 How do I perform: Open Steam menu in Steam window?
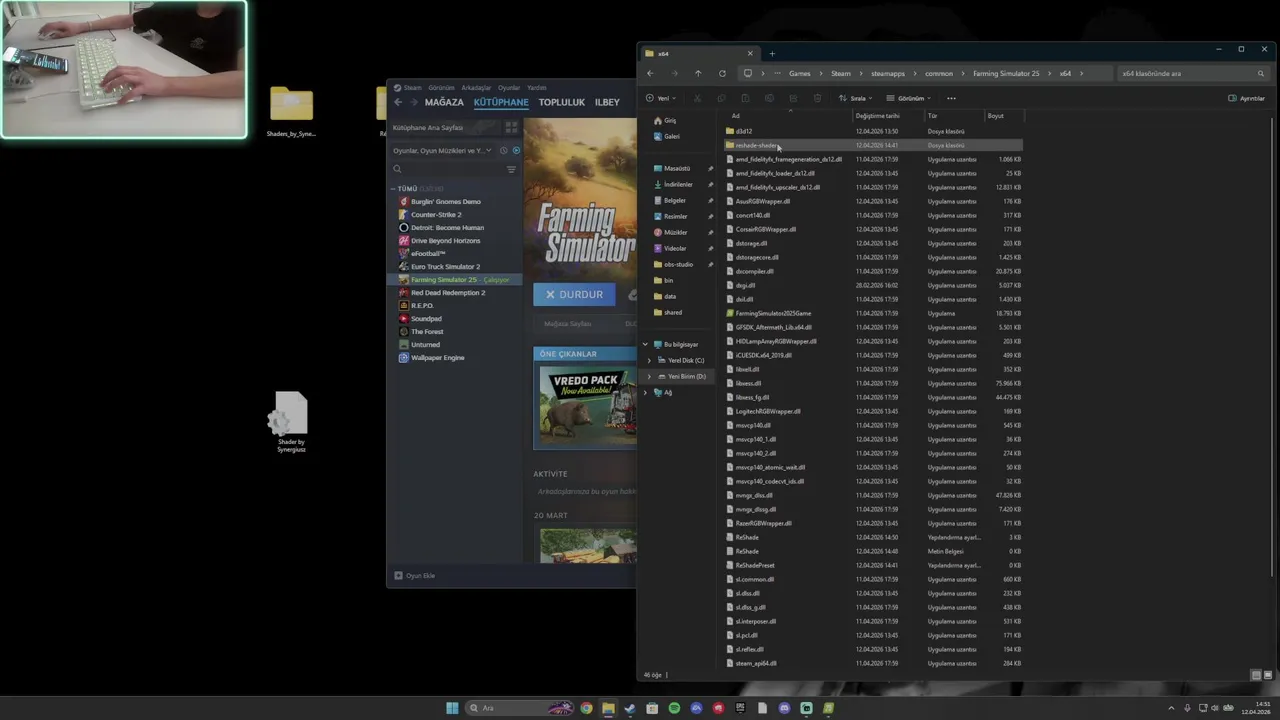pyautogui.click(x=407, y=87)
